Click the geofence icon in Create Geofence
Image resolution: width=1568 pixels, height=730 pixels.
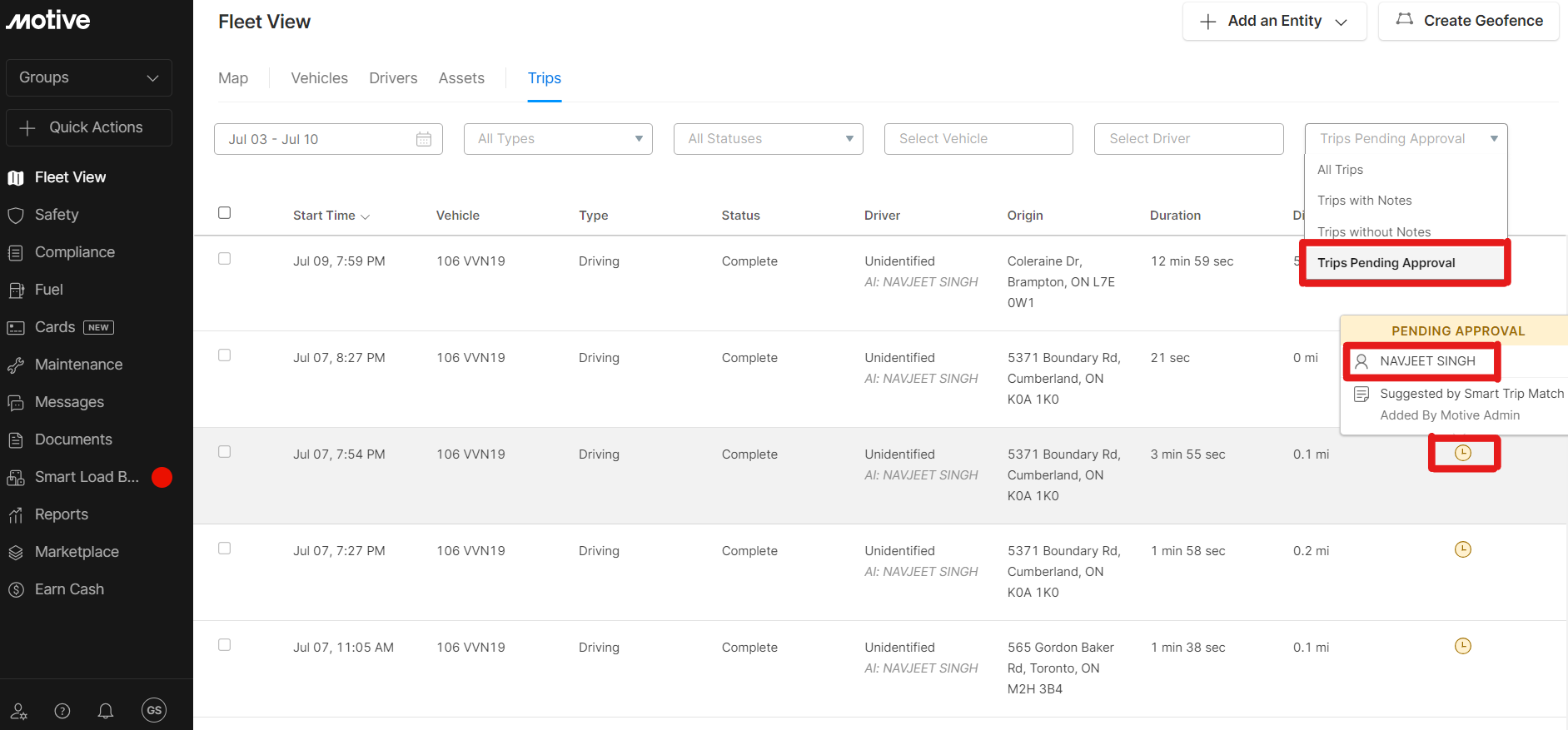(x=1405, y=20)
